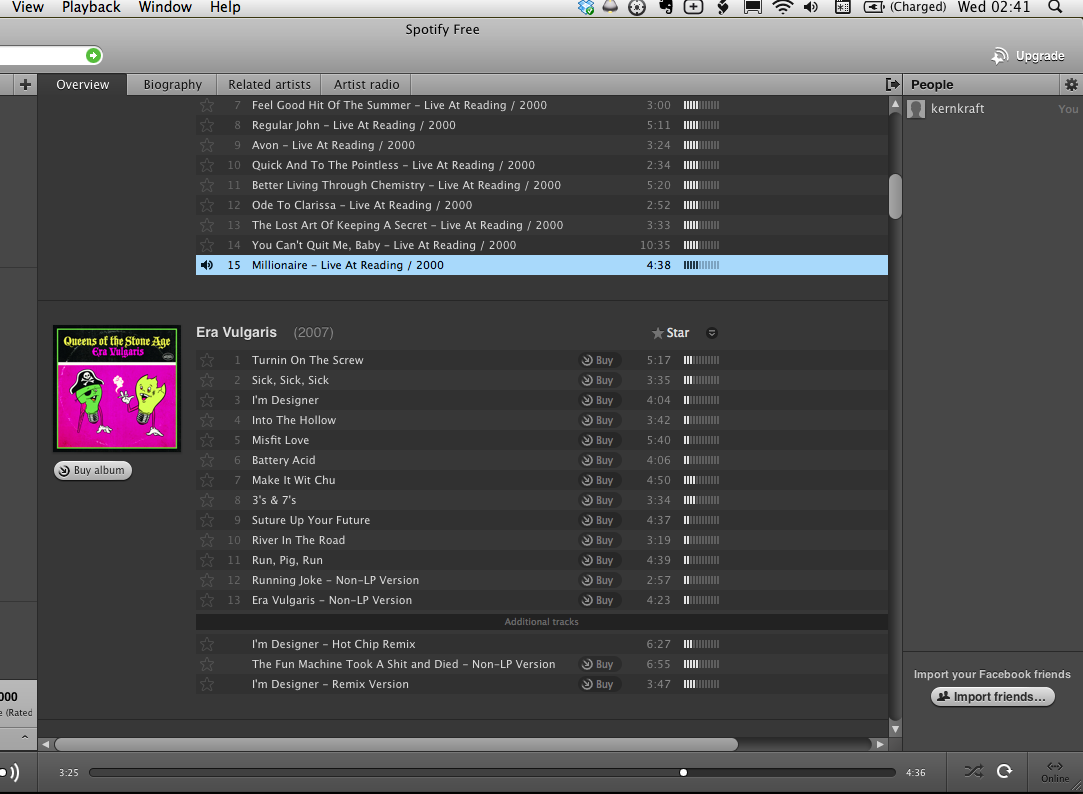
Task: Open the Help menu
Action: (x=225, y=7)
